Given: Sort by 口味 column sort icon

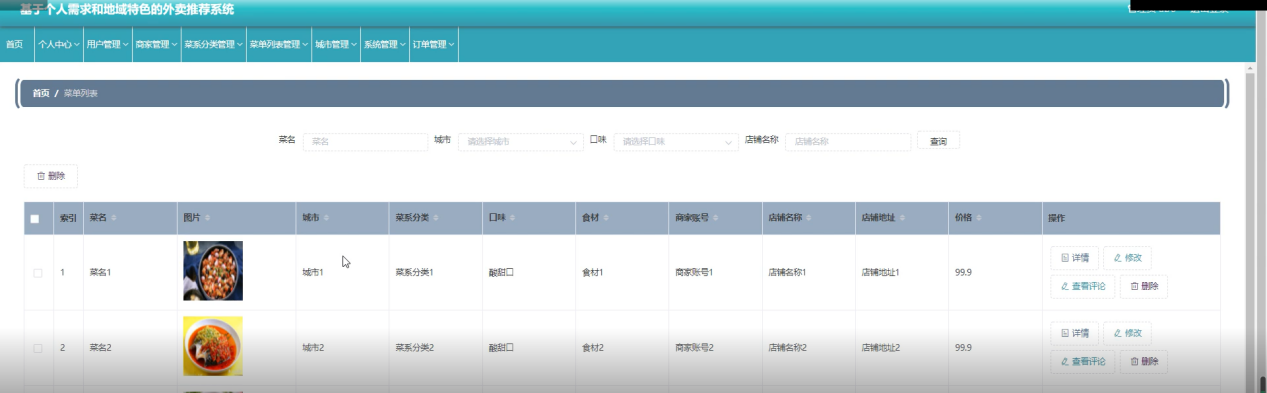Looking at the screenshot, I should pos(513,218).
